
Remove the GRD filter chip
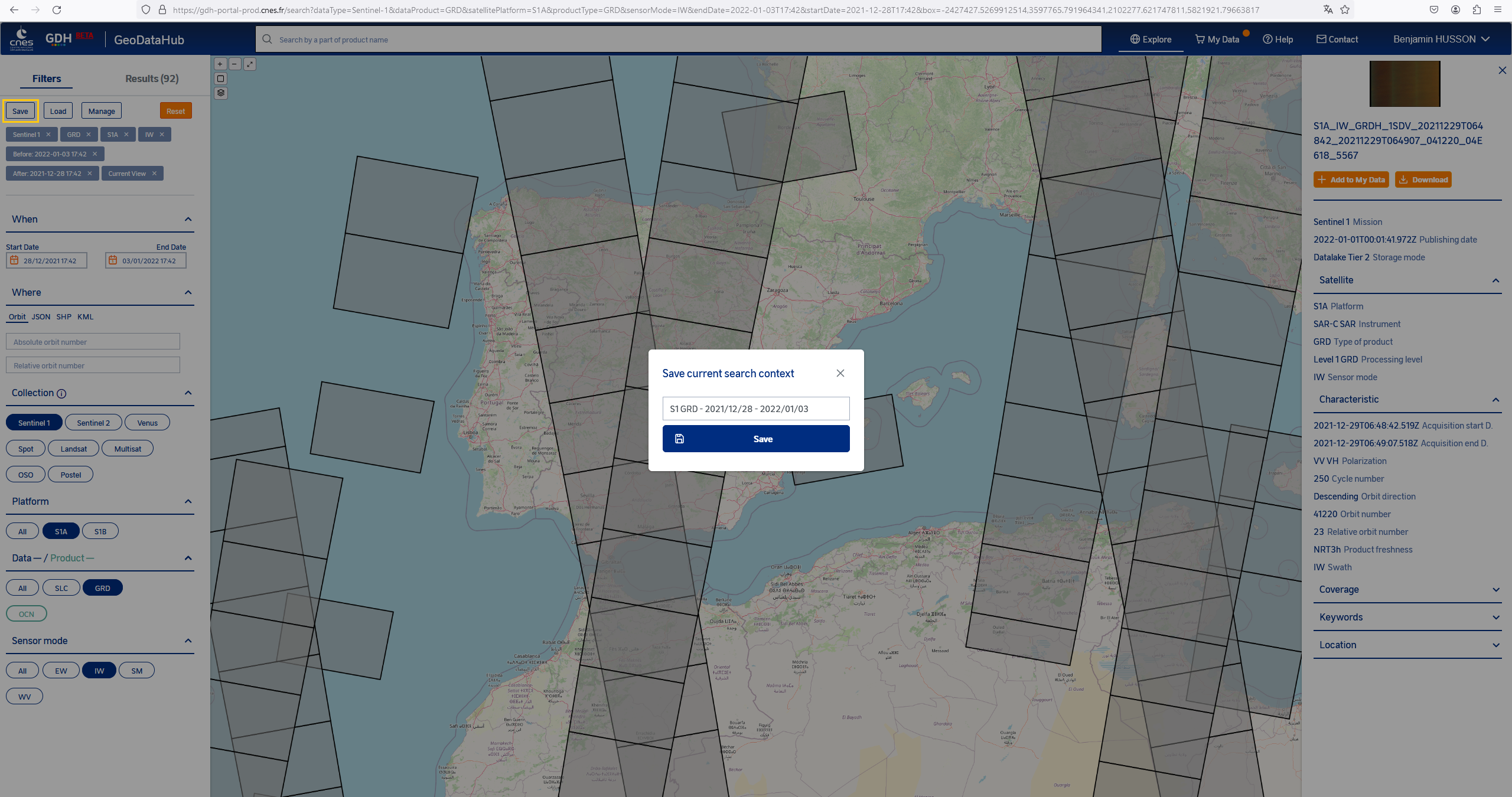[x=89, y=135]
